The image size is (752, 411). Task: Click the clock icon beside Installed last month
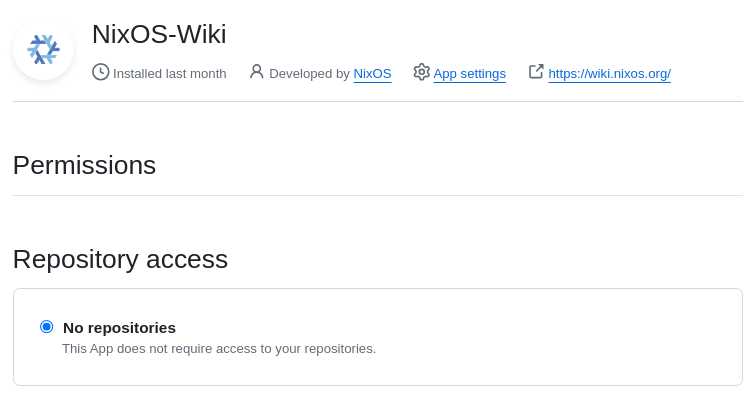coord(100,72)
